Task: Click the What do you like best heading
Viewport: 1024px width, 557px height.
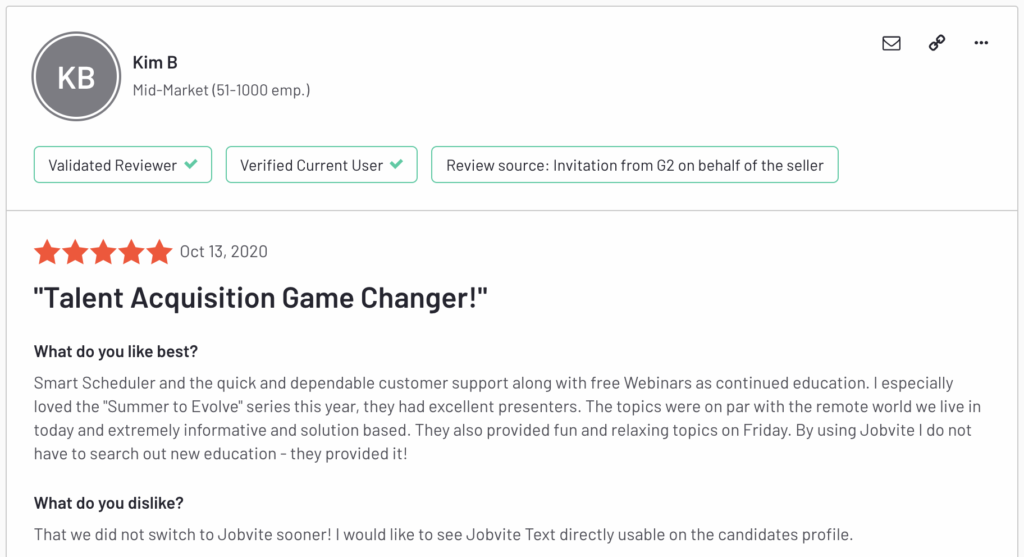Action: (x=116, y=351)
